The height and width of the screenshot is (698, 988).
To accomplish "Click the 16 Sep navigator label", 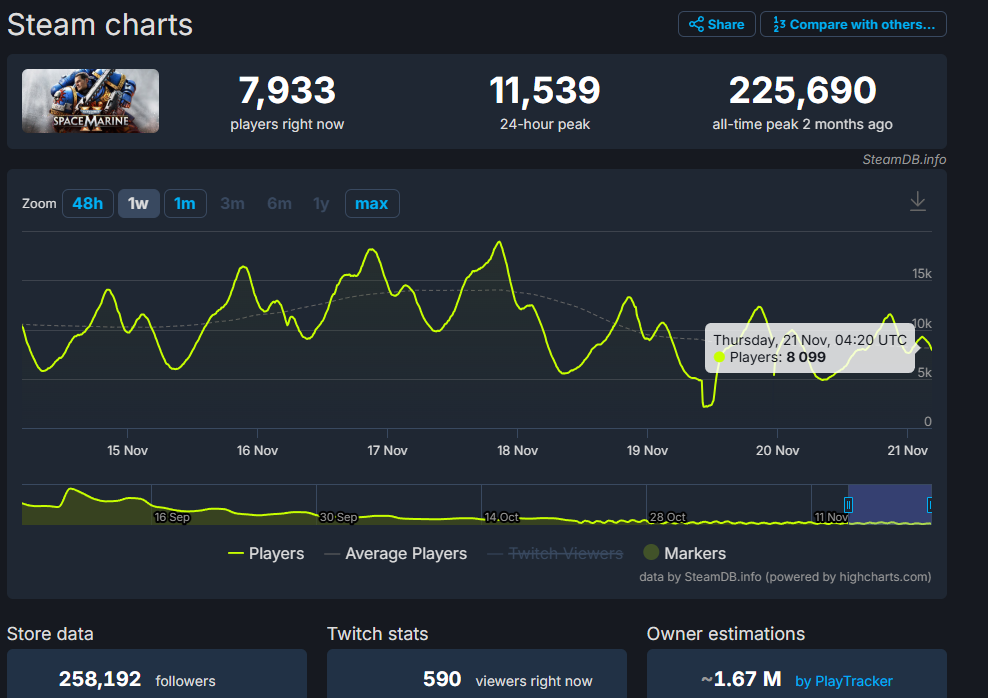I will pos(172,517).
